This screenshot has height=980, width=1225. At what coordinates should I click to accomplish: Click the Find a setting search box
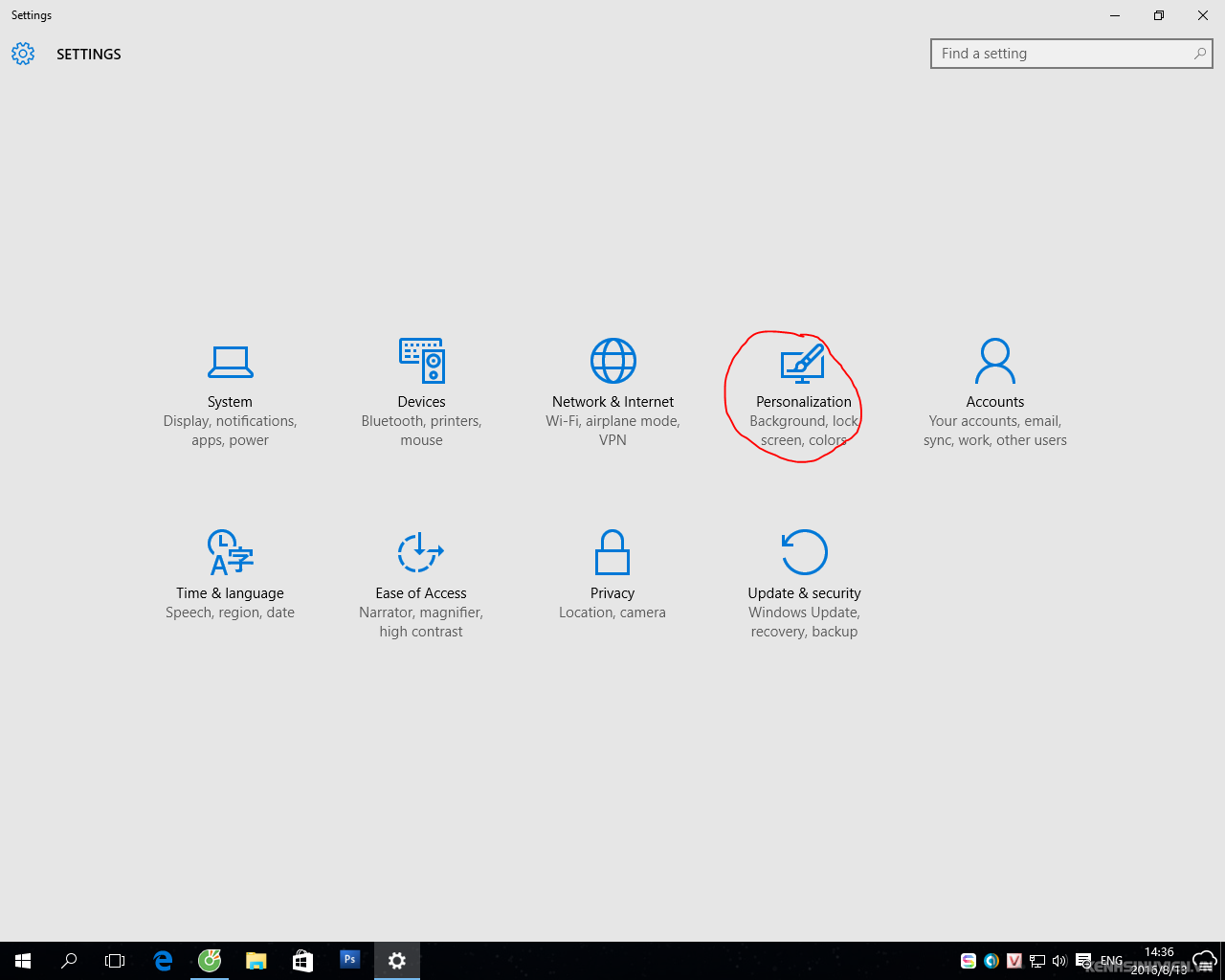tap(1071, 54)
